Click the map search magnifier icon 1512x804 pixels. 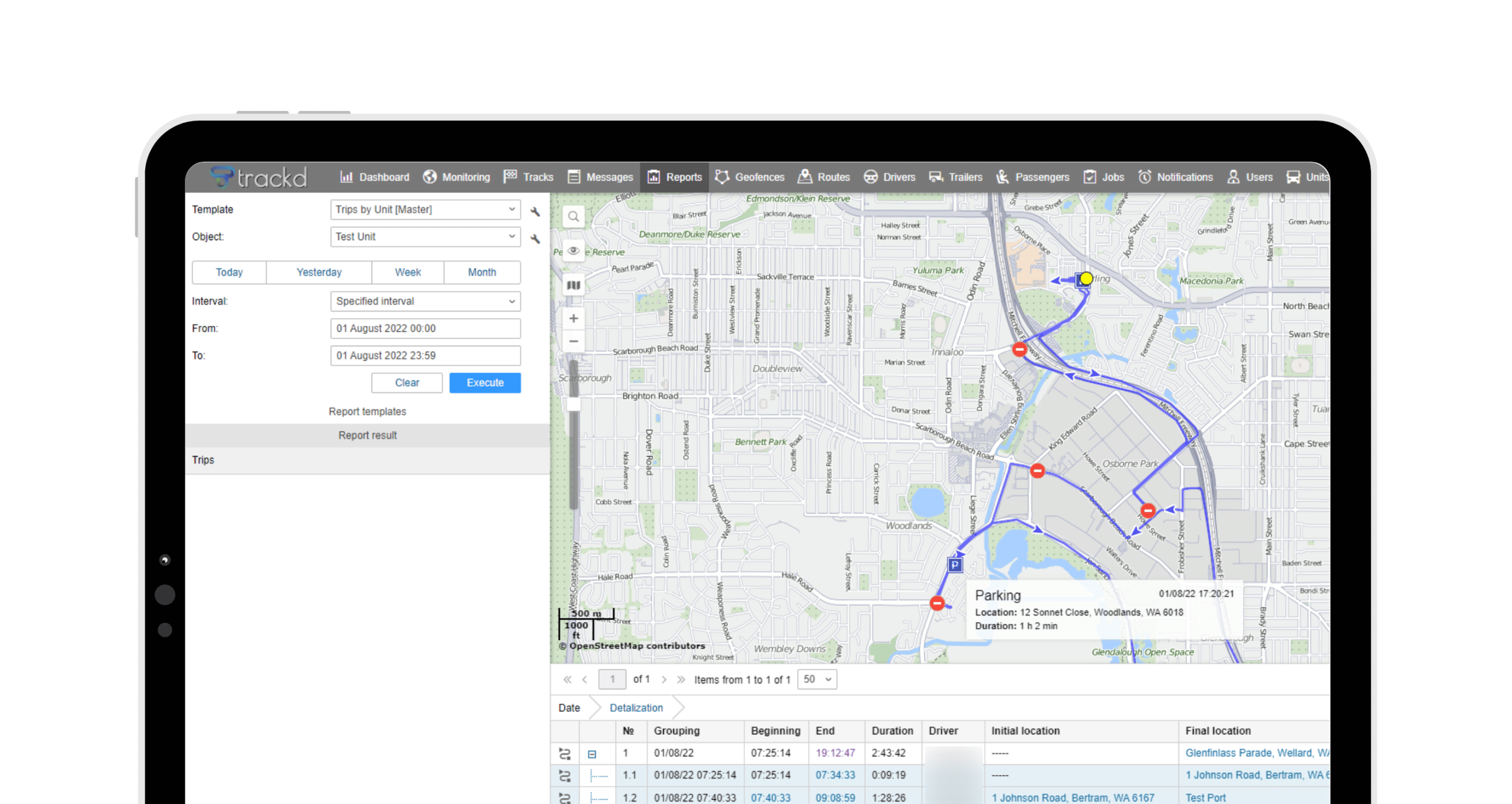coord(573,217)
